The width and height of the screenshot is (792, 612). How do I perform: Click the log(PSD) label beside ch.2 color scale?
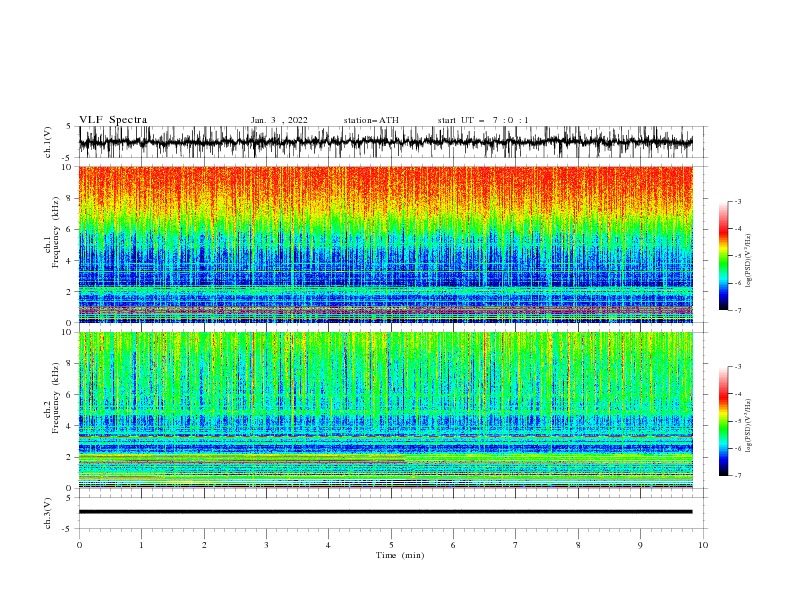748,426
